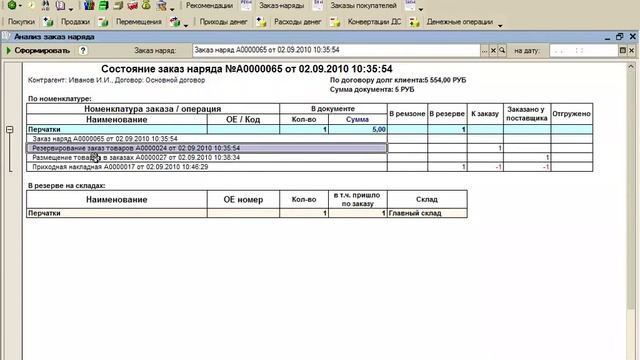Click the scroll-up arrow of the report scrollbar
The image size is (640, 360).
[631, 66]
